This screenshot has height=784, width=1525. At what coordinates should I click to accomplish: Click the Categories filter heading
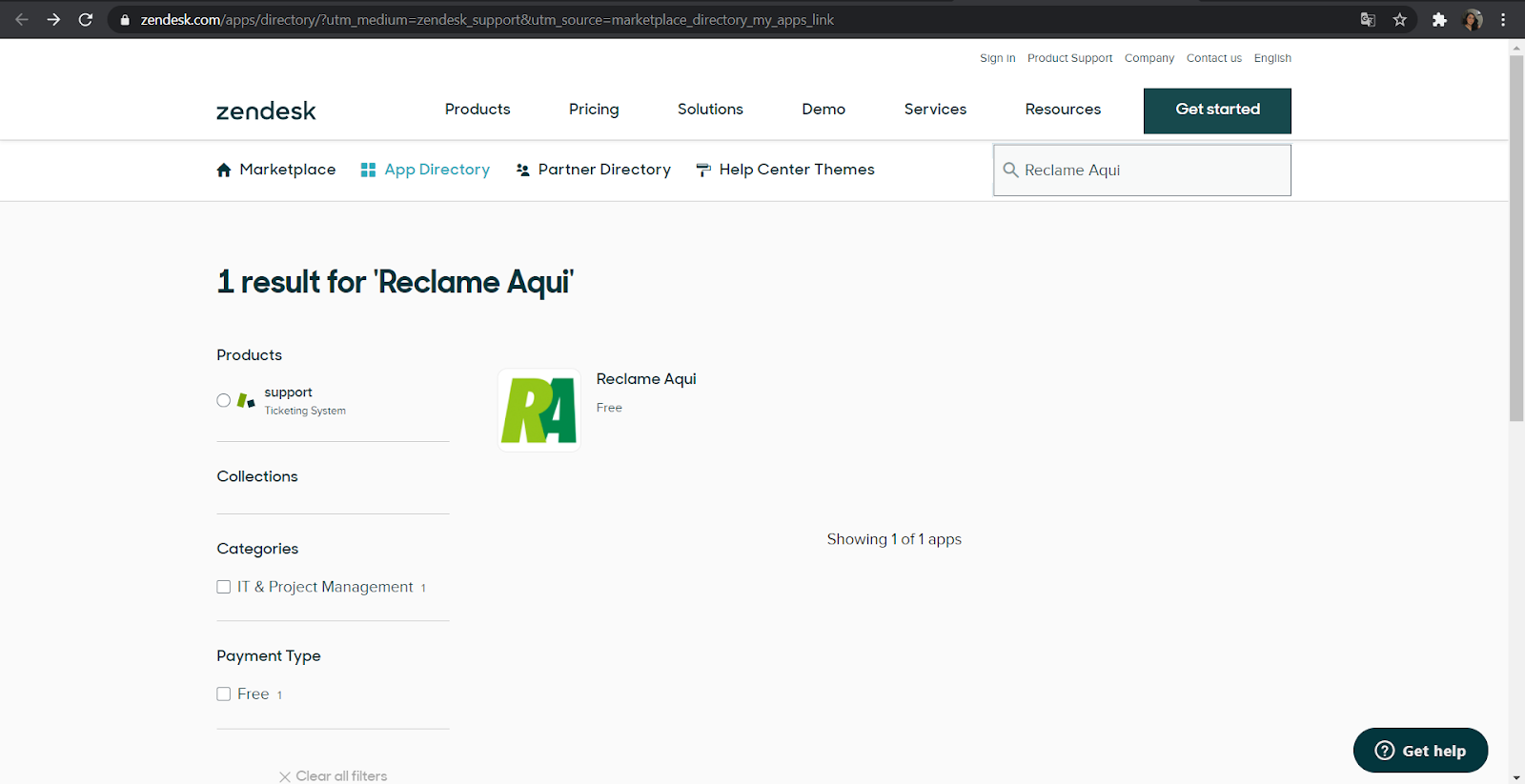tap(257, 549)
